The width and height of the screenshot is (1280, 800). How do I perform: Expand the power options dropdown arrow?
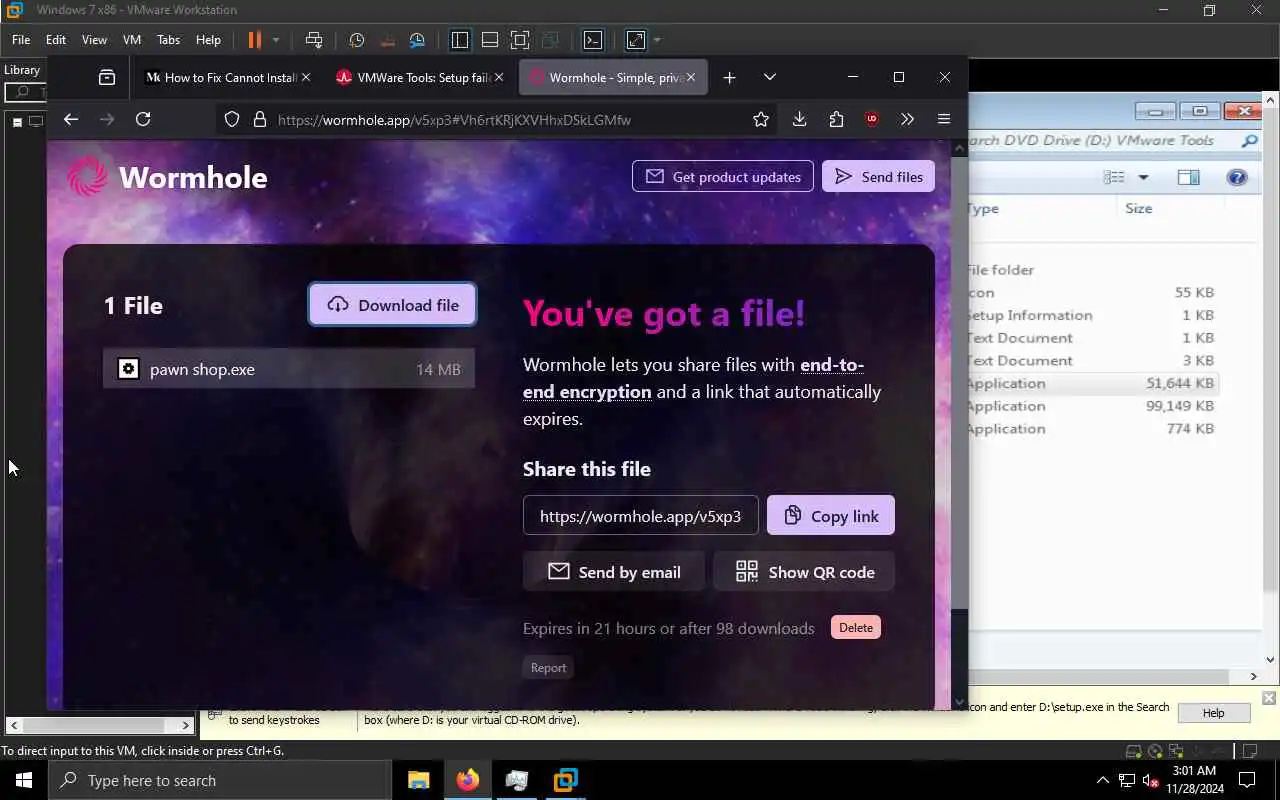276,40
